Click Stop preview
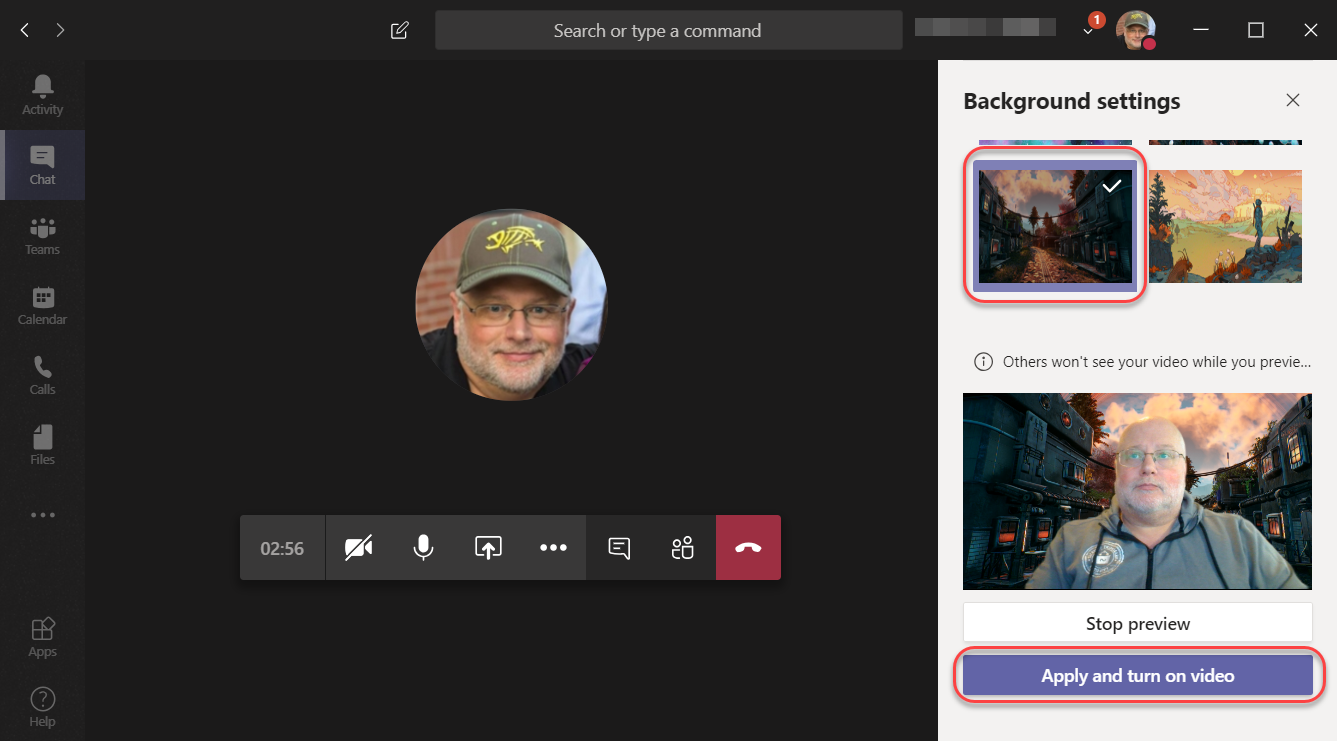The height and width of the screenshot is (741, 1337). click(x=1137, y=623)
